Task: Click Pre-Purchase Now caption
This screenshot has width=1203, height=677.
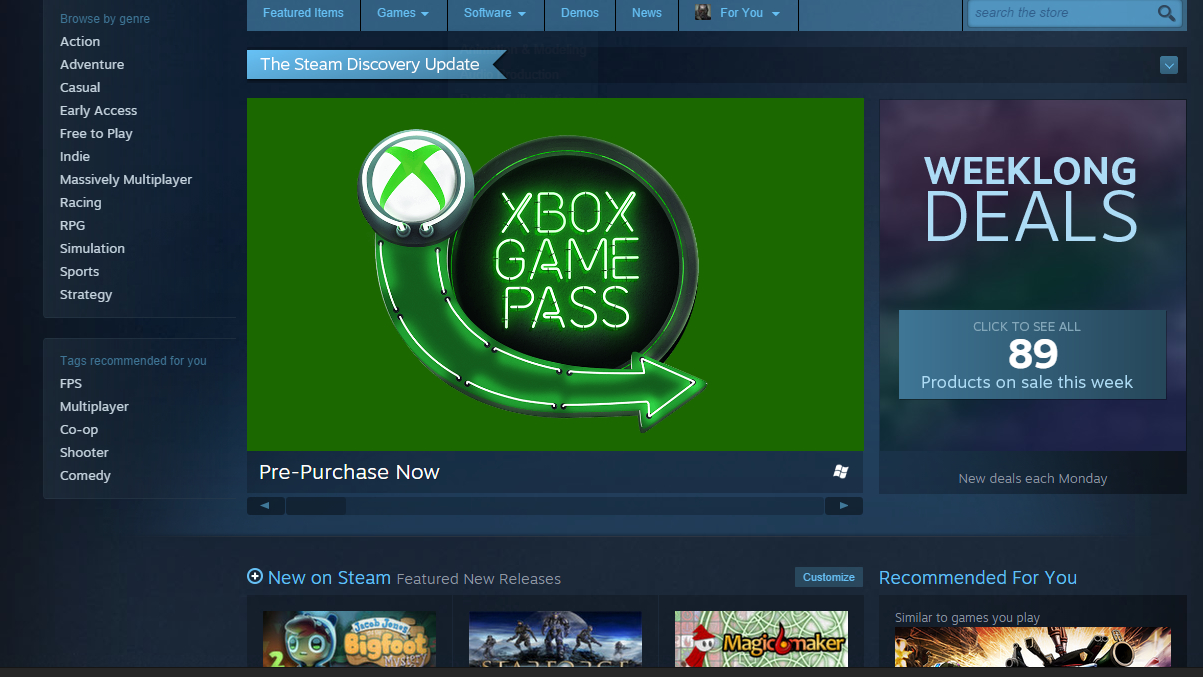Action: click(349, 472)
